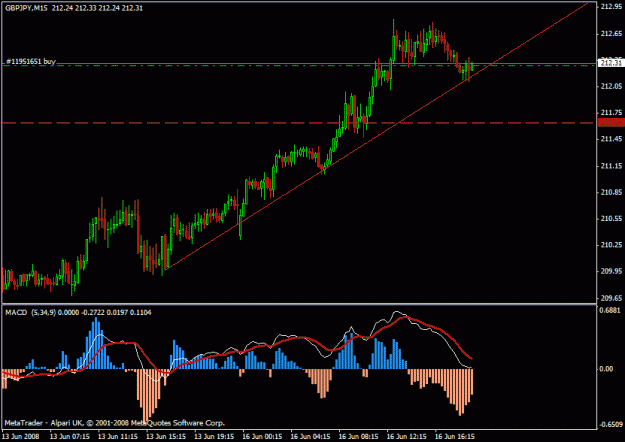Click the MACD zero level label 0.00
Viewport: 625px width, 442px height.
point(606,369)
